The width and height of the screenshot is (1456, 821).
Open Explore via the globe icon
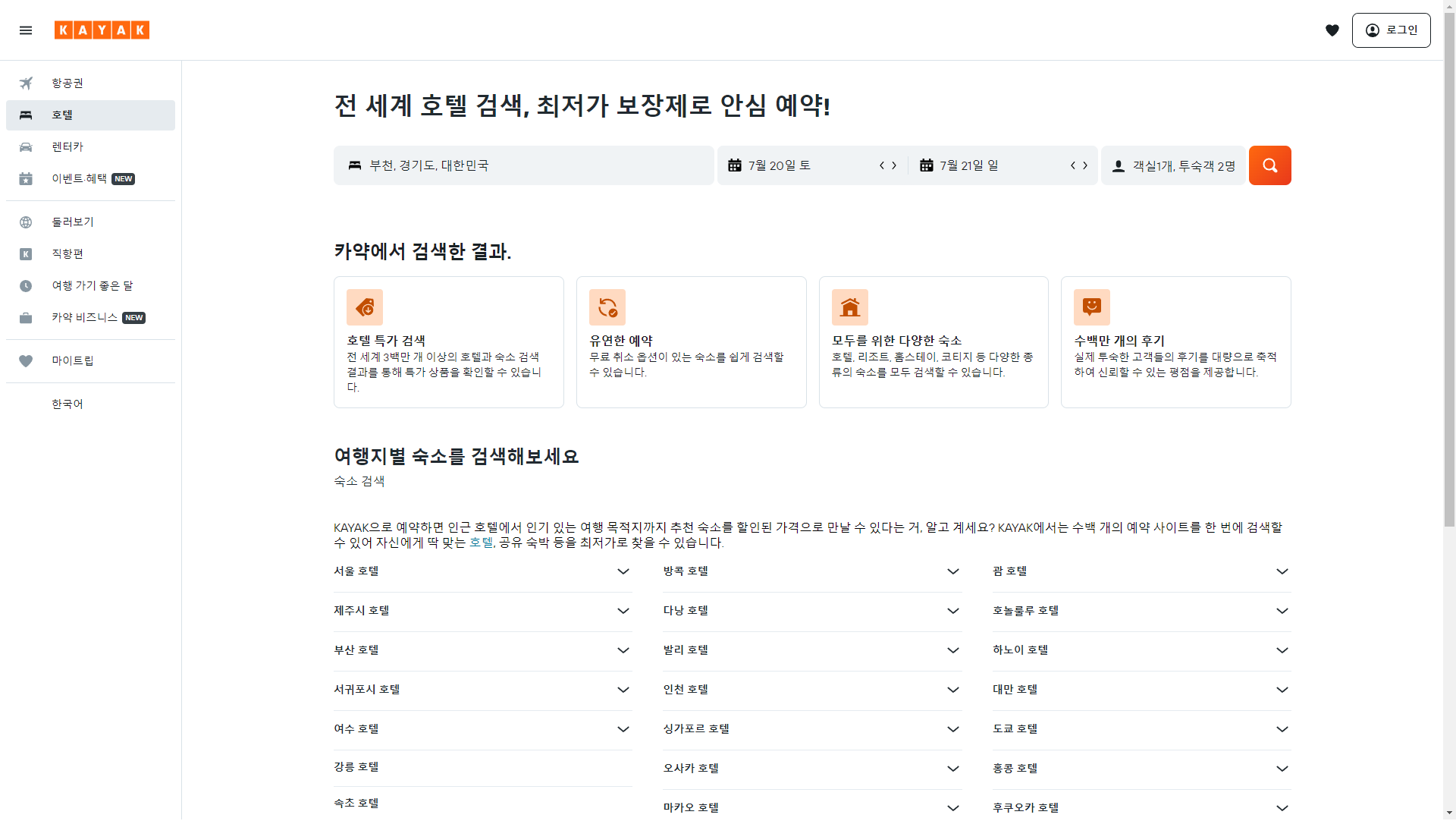coord(26,222)
